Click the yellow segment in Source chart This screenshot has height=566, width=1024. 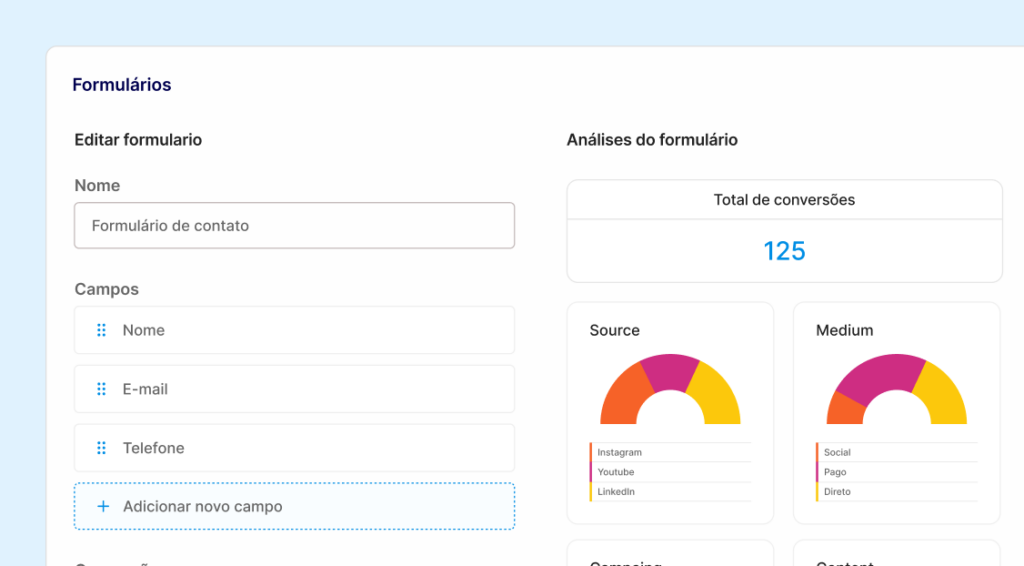[x=718, y=395]
